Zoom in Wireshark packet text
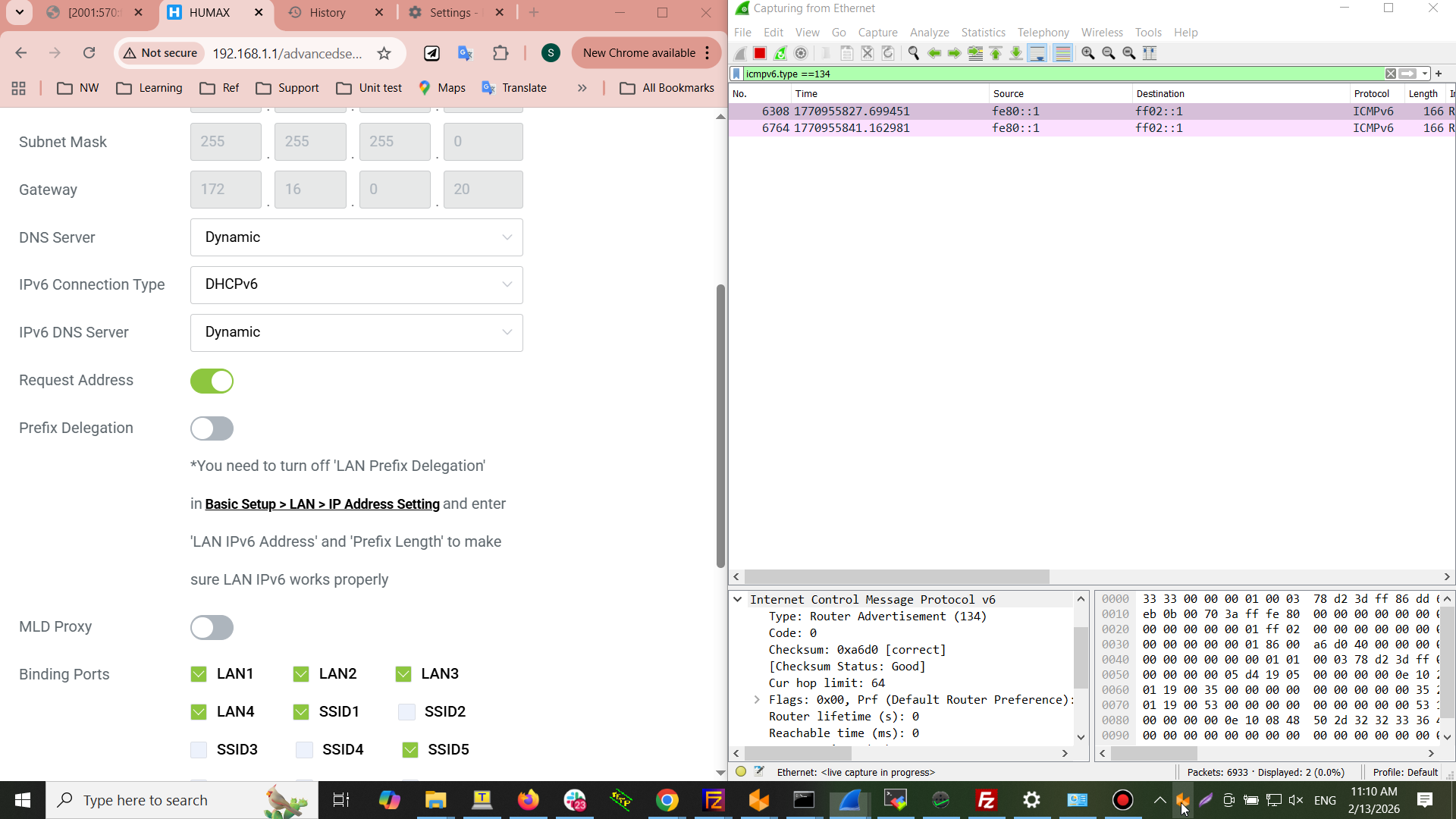 coord(1088,53)
